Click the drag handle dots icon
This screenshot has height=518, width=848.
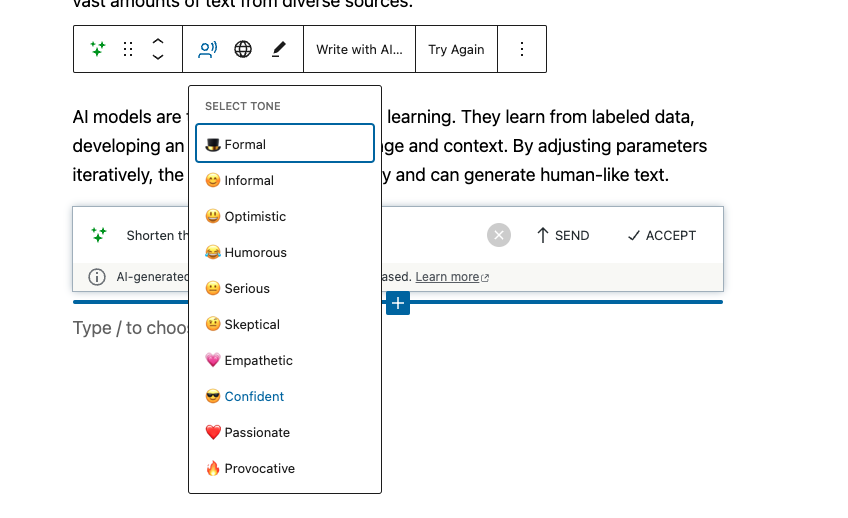128,49
